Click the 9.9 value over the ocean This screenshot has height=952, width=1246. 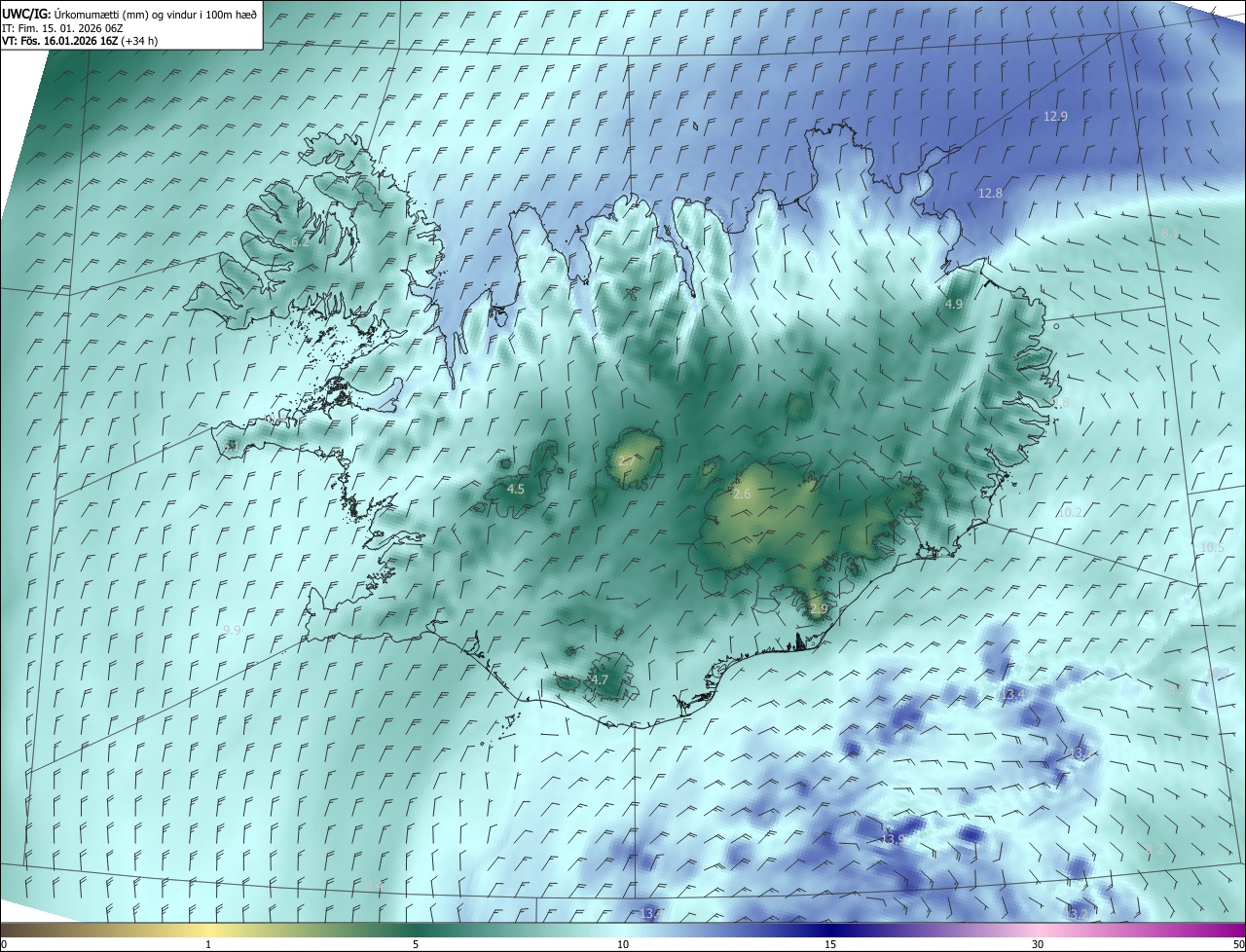[232, 631]
